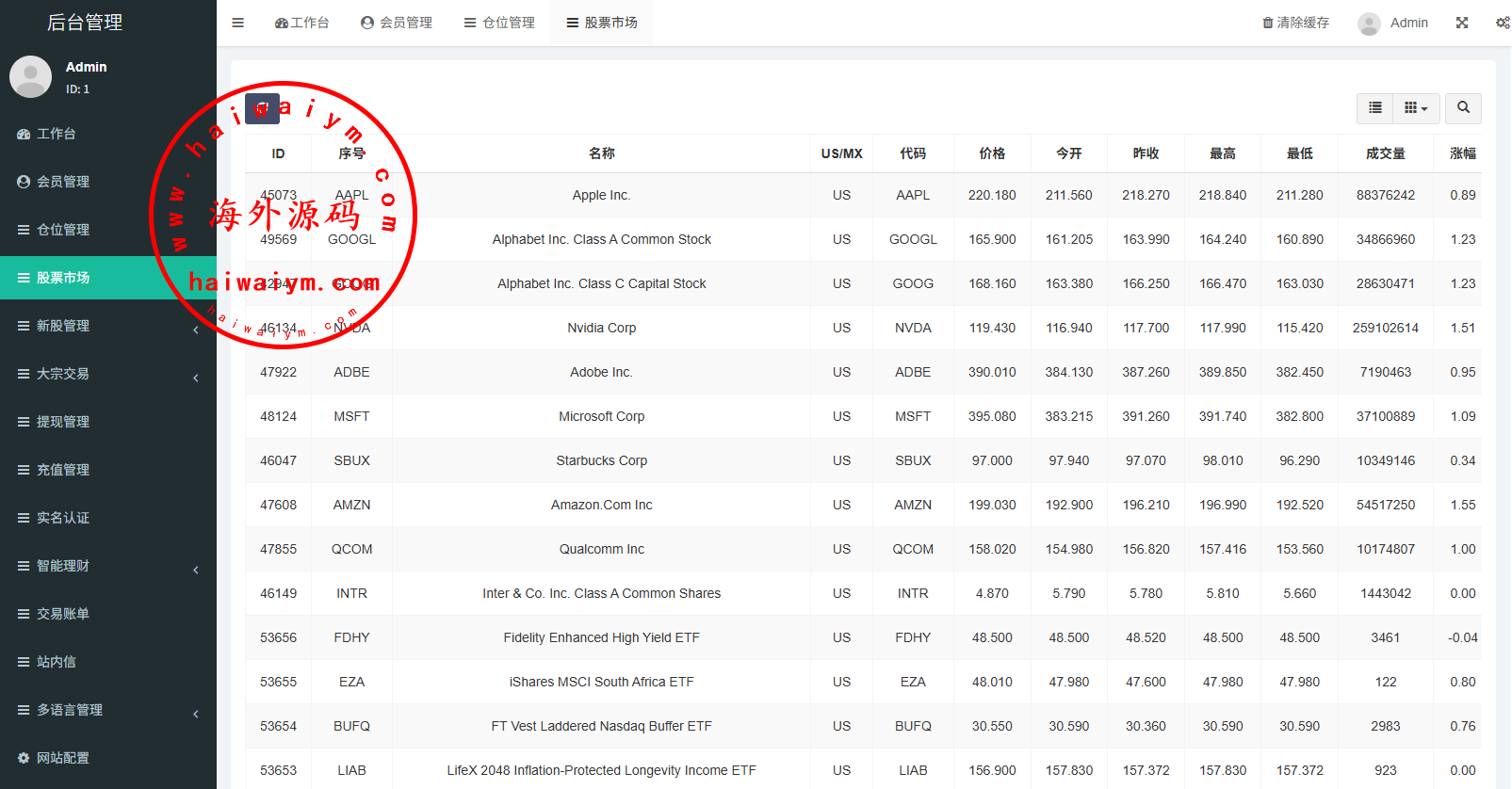Screen dimensions: 1512x789
Task: Open the columns grid dropdown
Action: pyautogui.click(x=1415, y=108)
